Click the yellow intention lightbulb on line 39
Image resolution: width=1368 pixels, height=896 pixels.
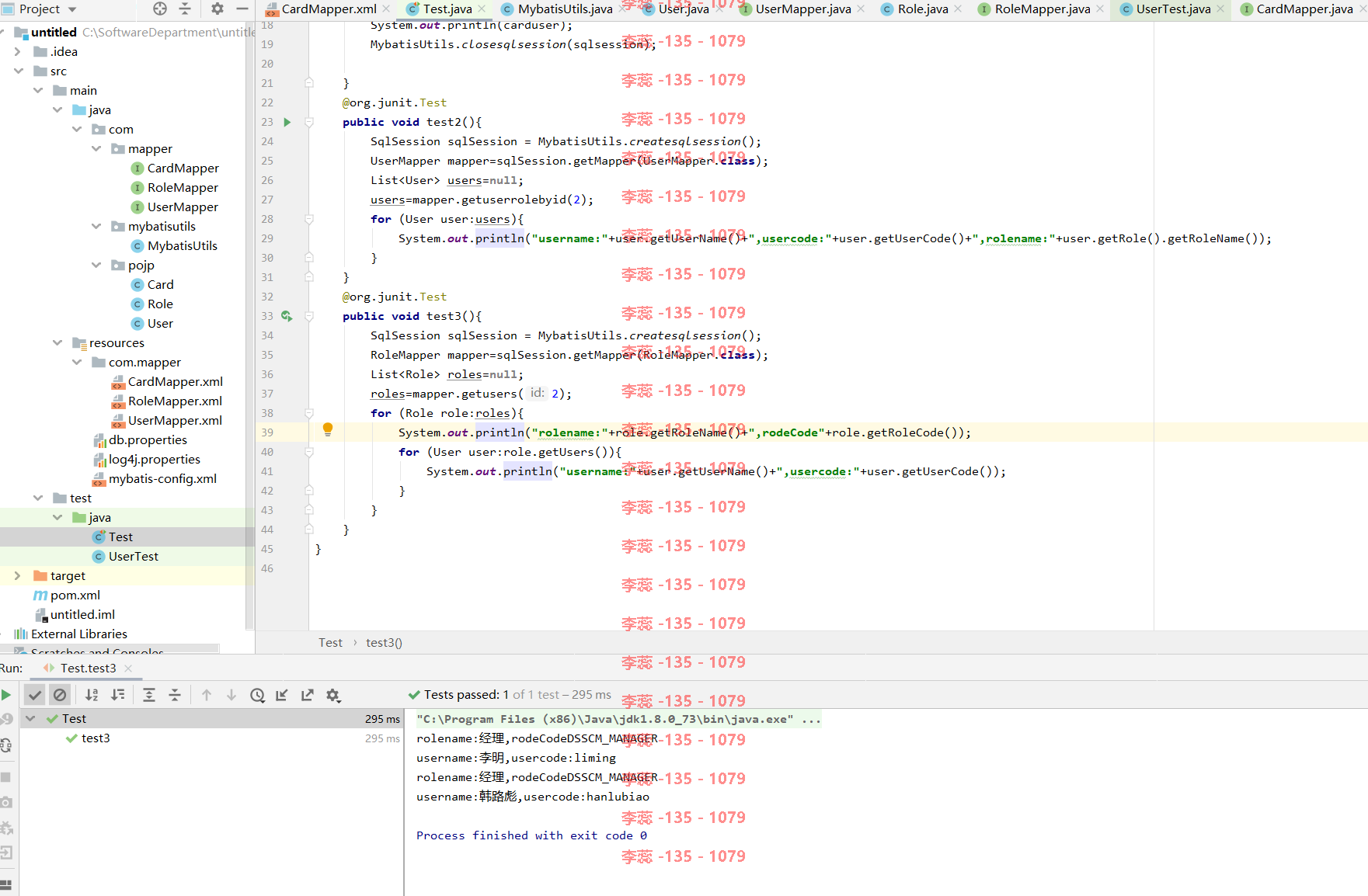(x=328, y=429)
